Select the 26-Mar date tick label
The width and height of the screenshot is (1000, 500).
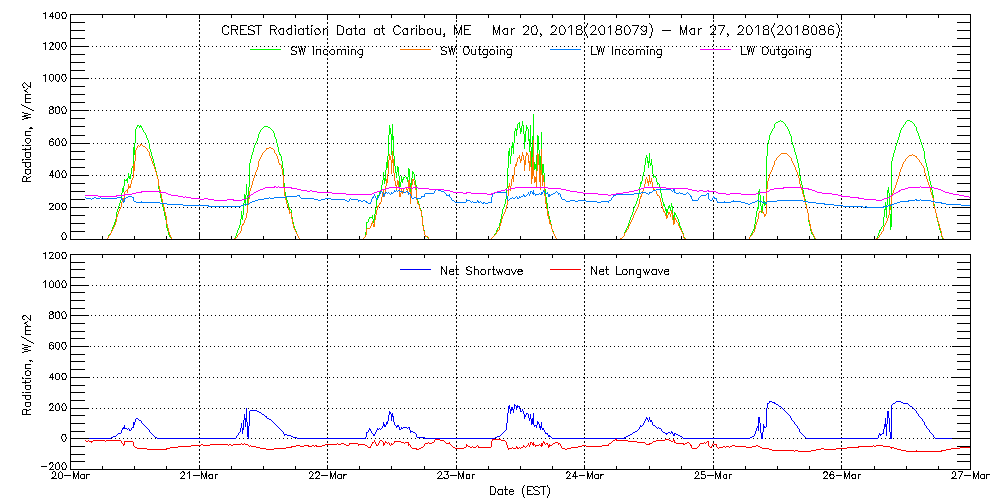coord(841,476)
